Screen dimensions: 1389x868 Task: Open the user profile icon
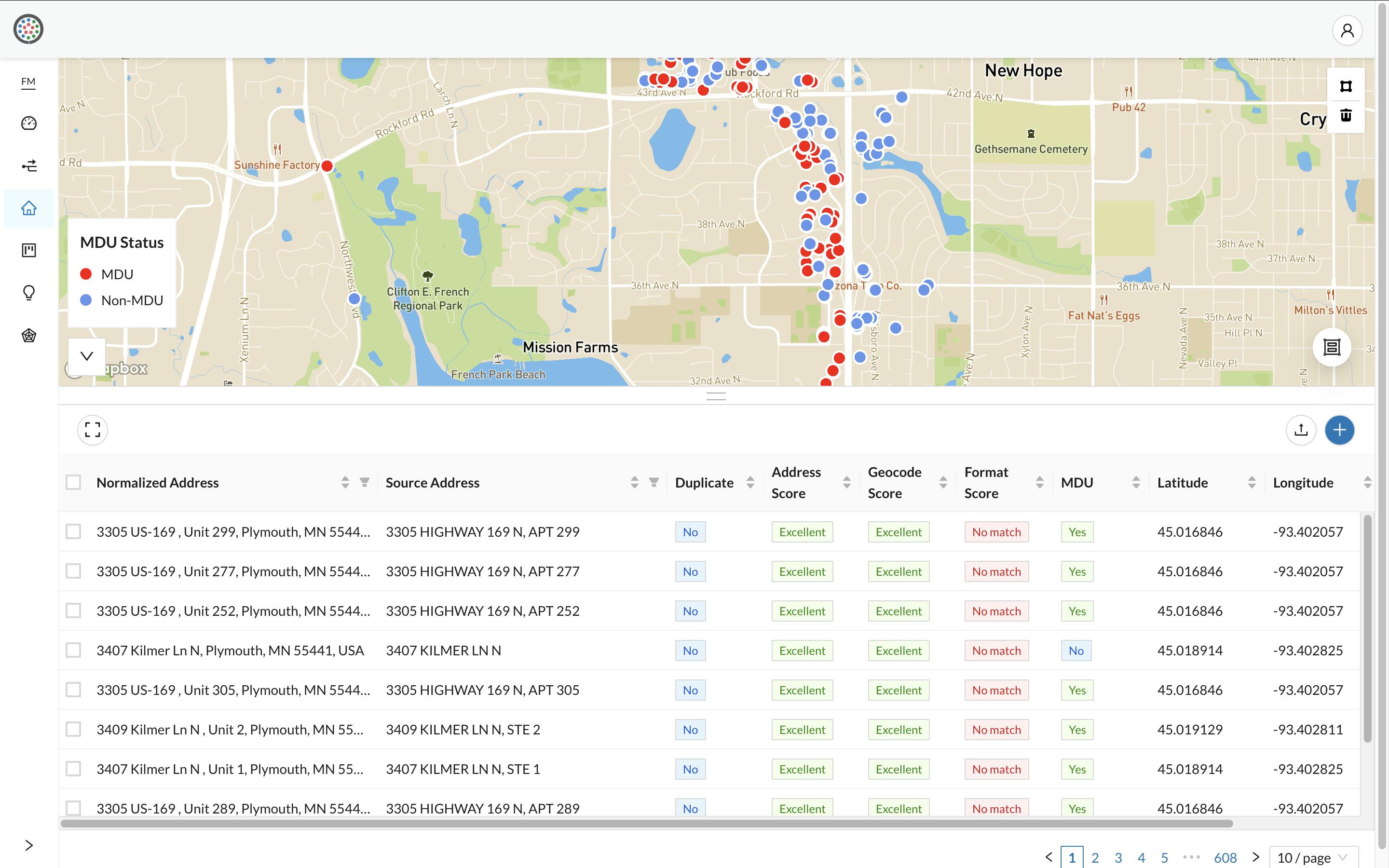click(1347, 30)
